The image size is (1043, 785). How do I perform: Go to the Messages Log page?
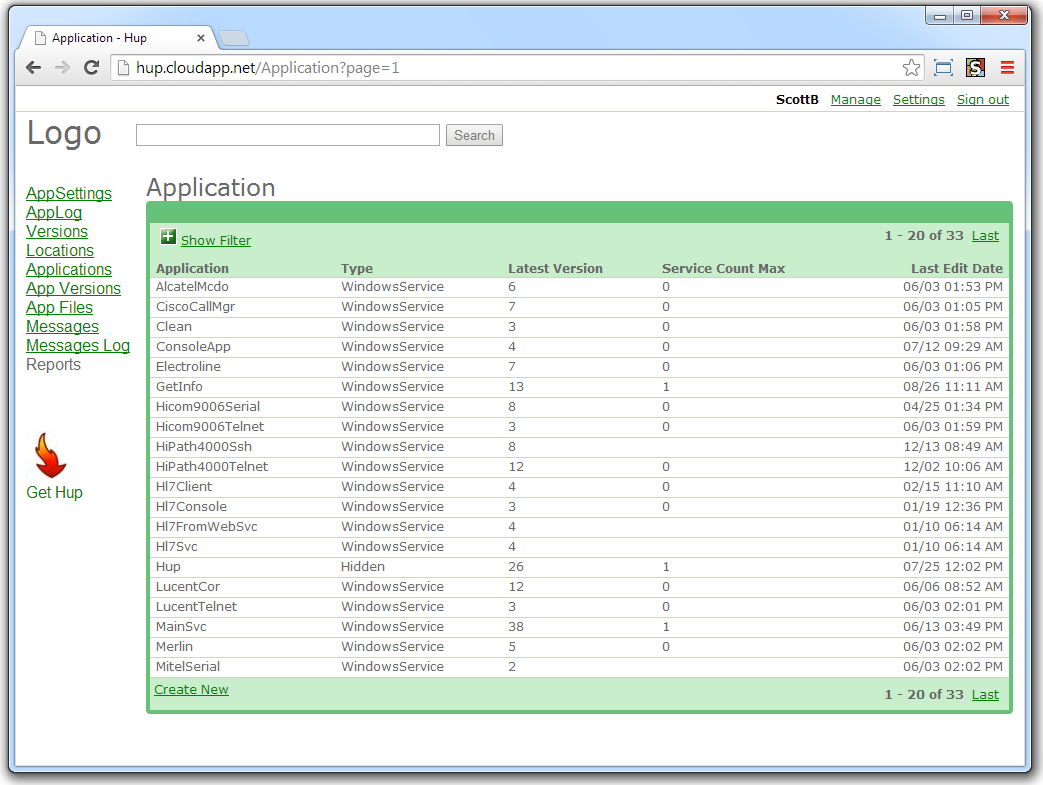coord(78,346)
